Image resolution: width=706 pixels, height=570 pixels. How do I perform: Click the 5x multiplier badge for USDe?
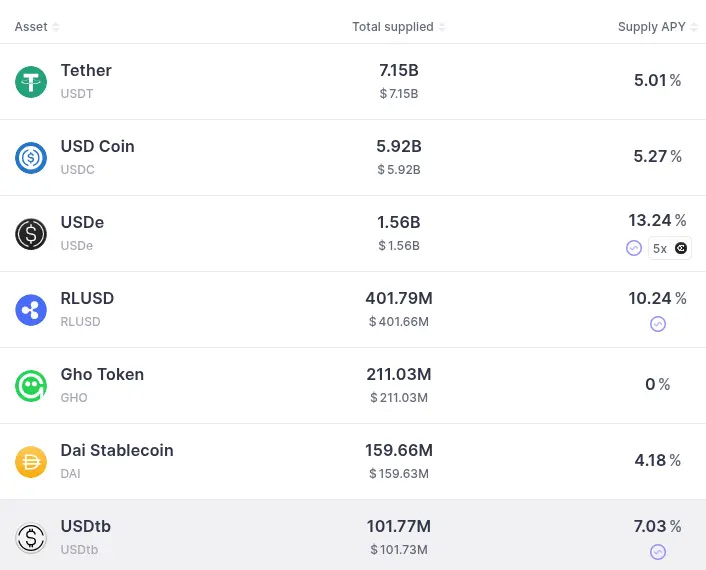(670, 248)
